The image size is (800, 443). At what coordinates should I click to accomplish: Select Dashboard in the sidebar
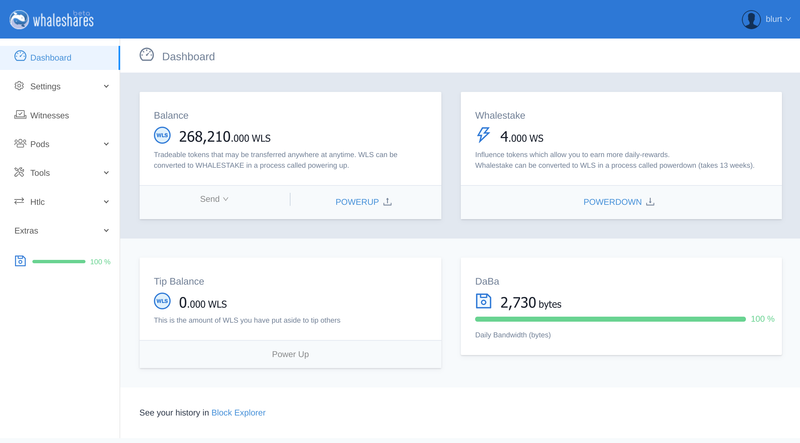point(50,58)
